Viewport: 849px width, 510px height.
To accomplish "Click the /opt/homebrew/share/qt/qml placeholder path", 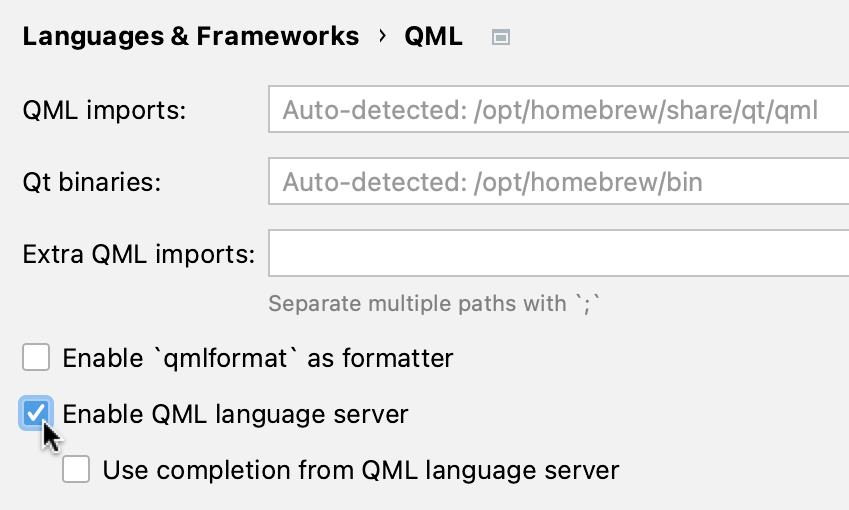I will pos(643,110).
